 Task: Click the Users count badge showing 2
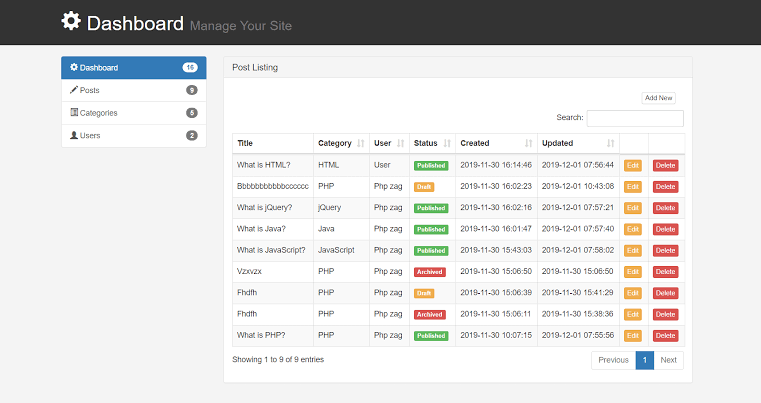coord(192,135)
